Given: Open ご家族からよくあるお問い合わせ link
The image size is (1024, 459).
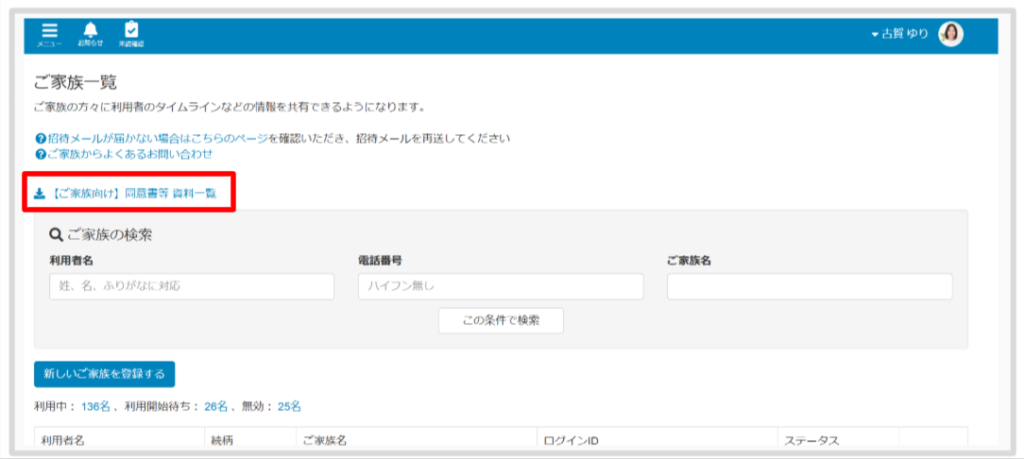Looking at the screenshot, I should [x=124, y=155].
